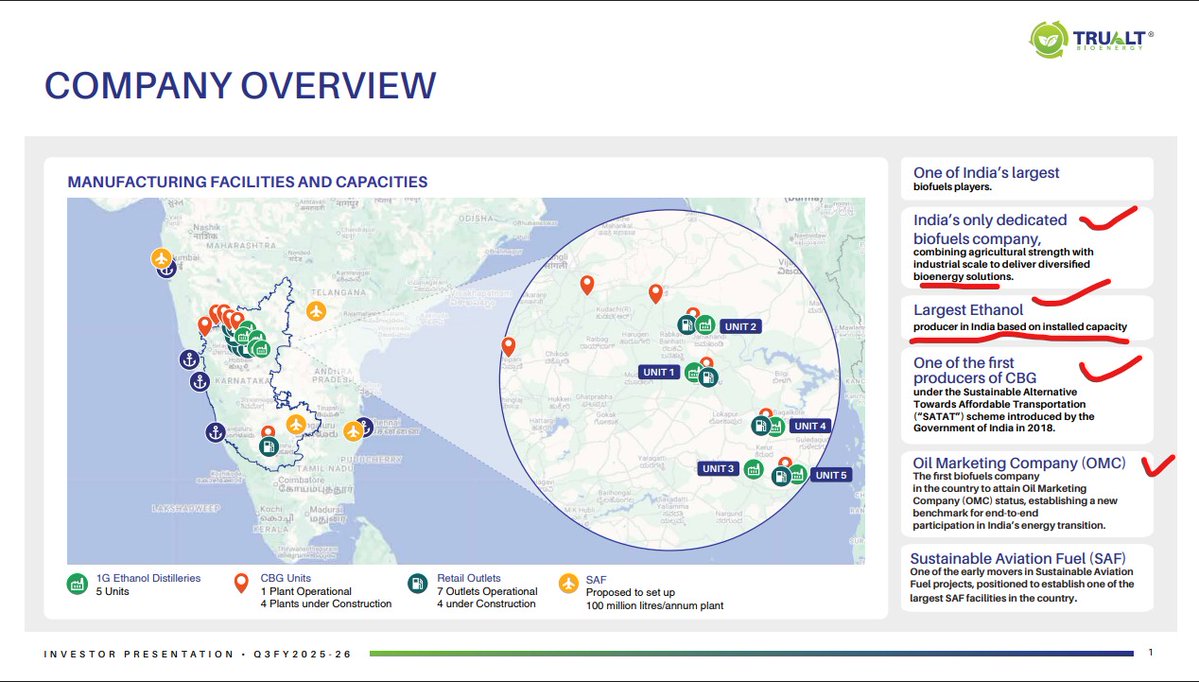Select the UNIT 3 label
This screenshot has height=682, width=1199.
pyautogui.click(x=718, y=469)
